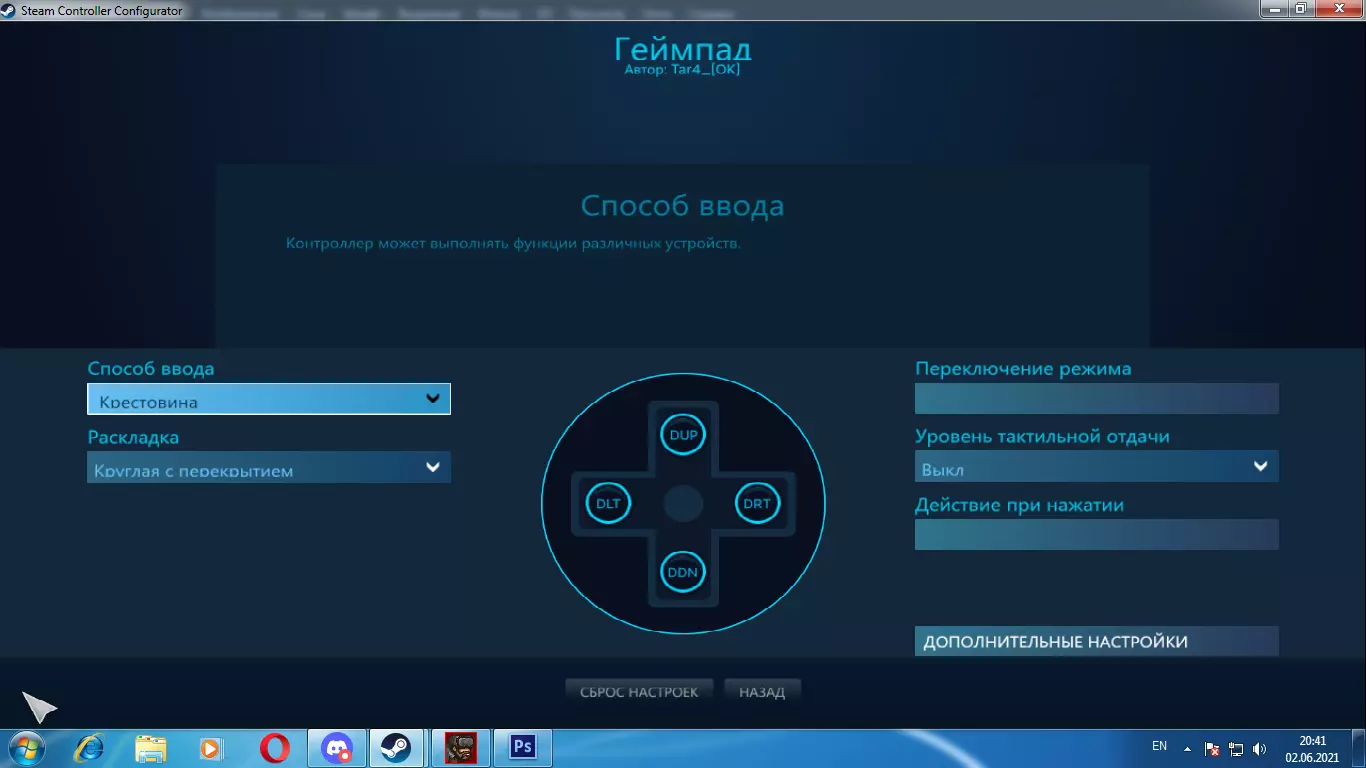The width and height of the screenshot is (1366, 768).
Task: Open Уровень тактильной отдачи dropdown
Action: (1097, 466)
